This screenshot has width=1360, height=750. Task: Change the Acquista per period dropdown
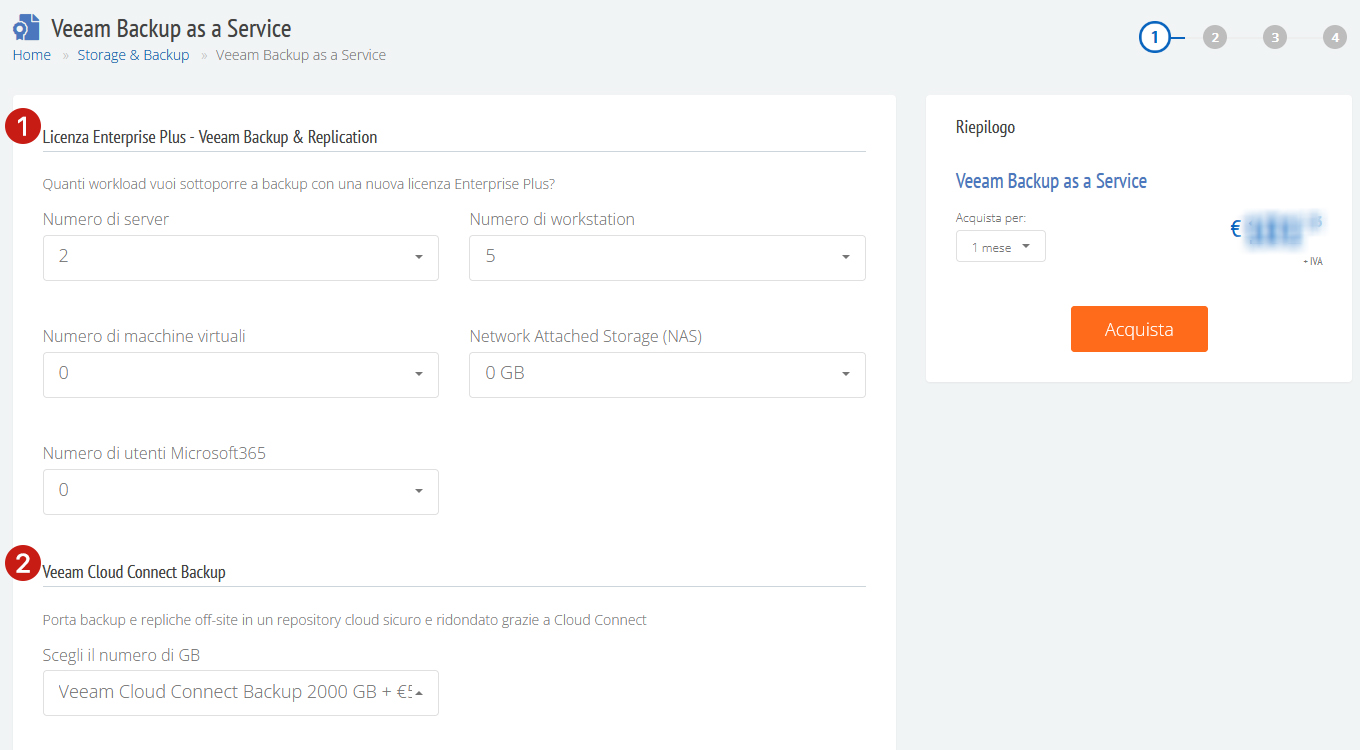[x=1001, y=247]
